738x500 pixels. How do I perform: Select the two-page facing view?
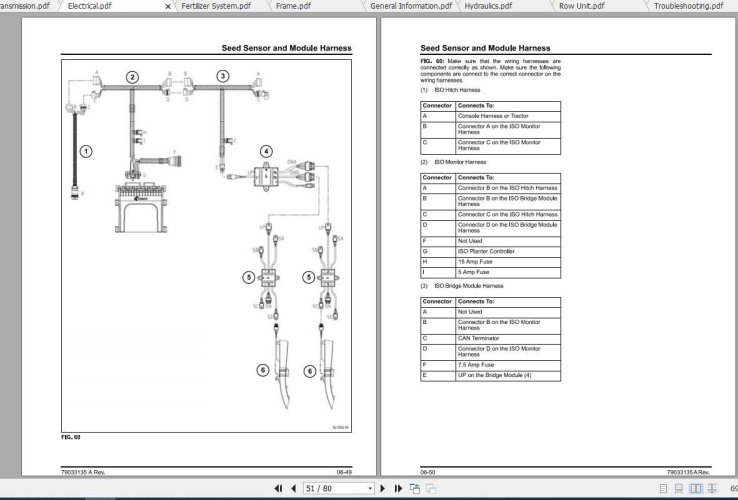(x=696, y=489)
